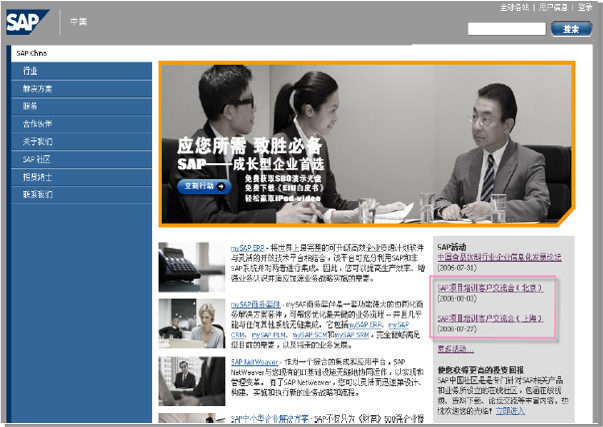This screenshot has width=603, height=427.
Task: Select SAP 社区 in the left menu
Action: tap(36, 159)
